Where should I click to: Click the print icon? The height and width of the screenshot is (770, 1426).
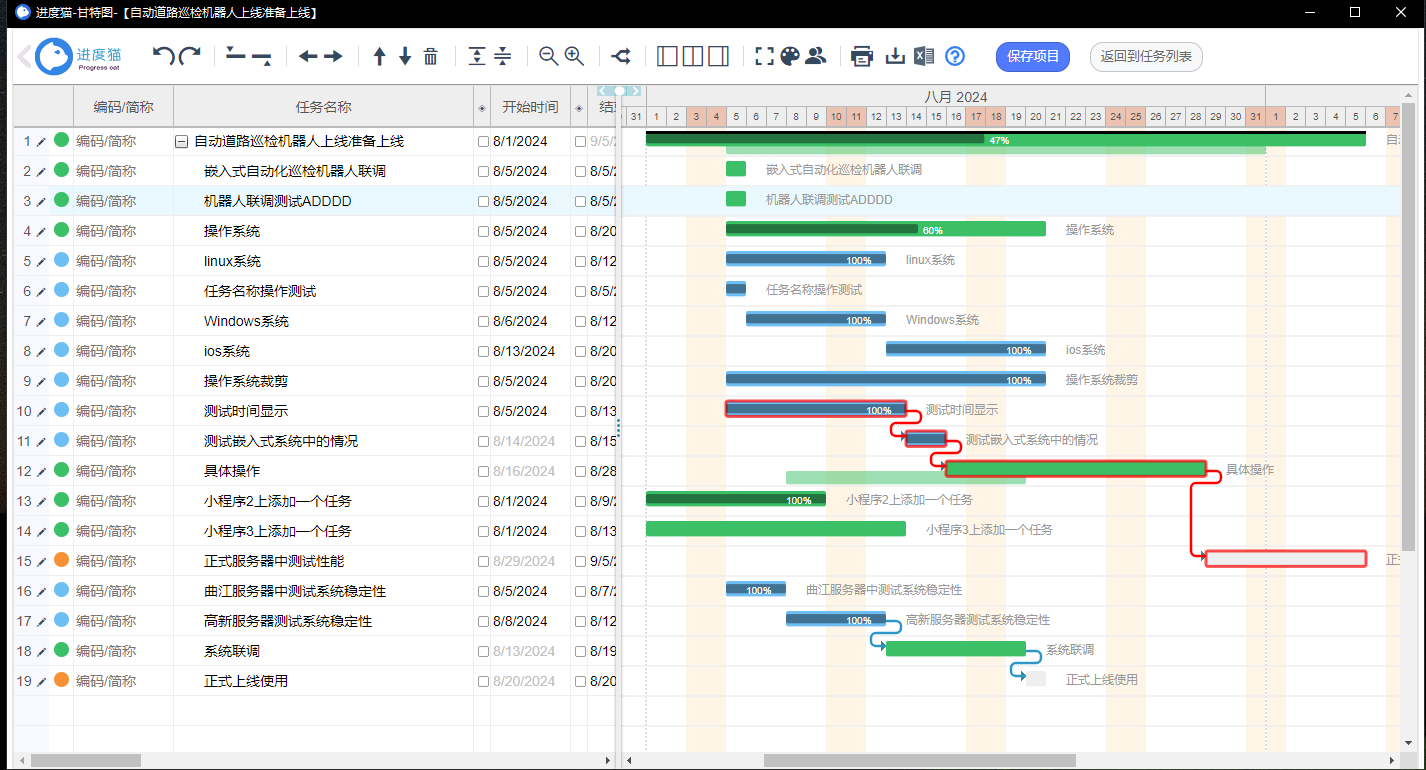click(x=862, y=57)
